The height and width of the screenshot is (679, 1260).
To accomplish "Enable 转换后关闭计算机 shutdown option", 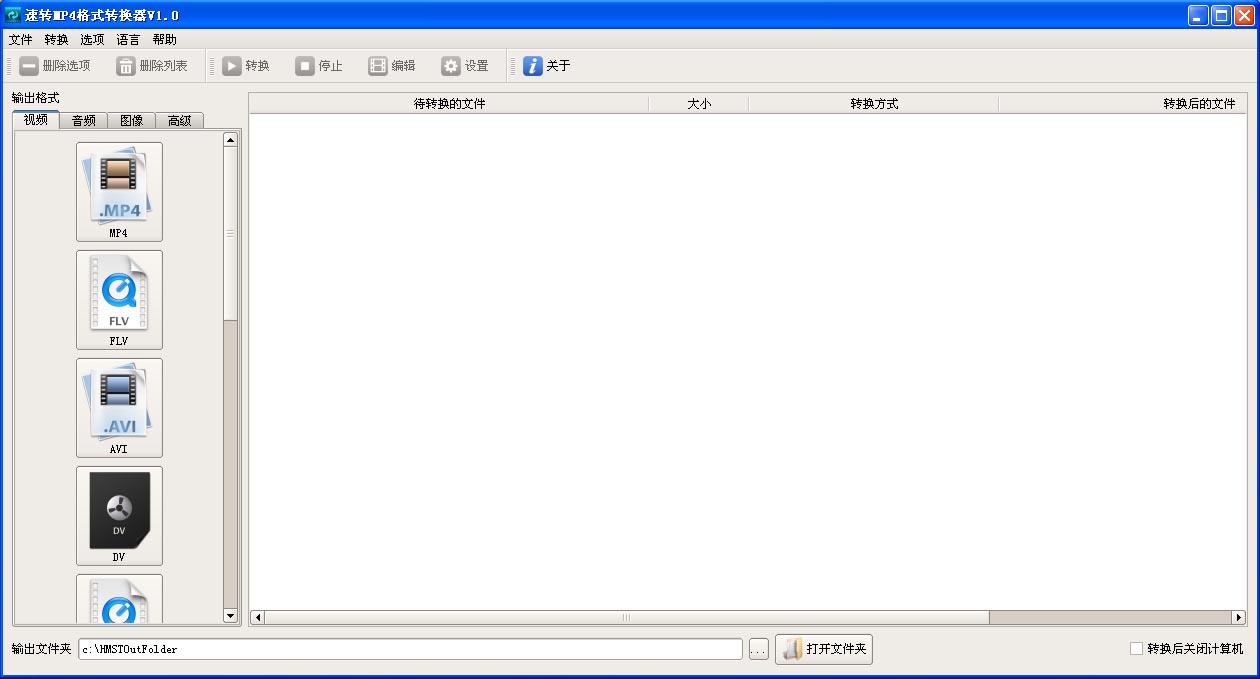I will [1138, 649].
